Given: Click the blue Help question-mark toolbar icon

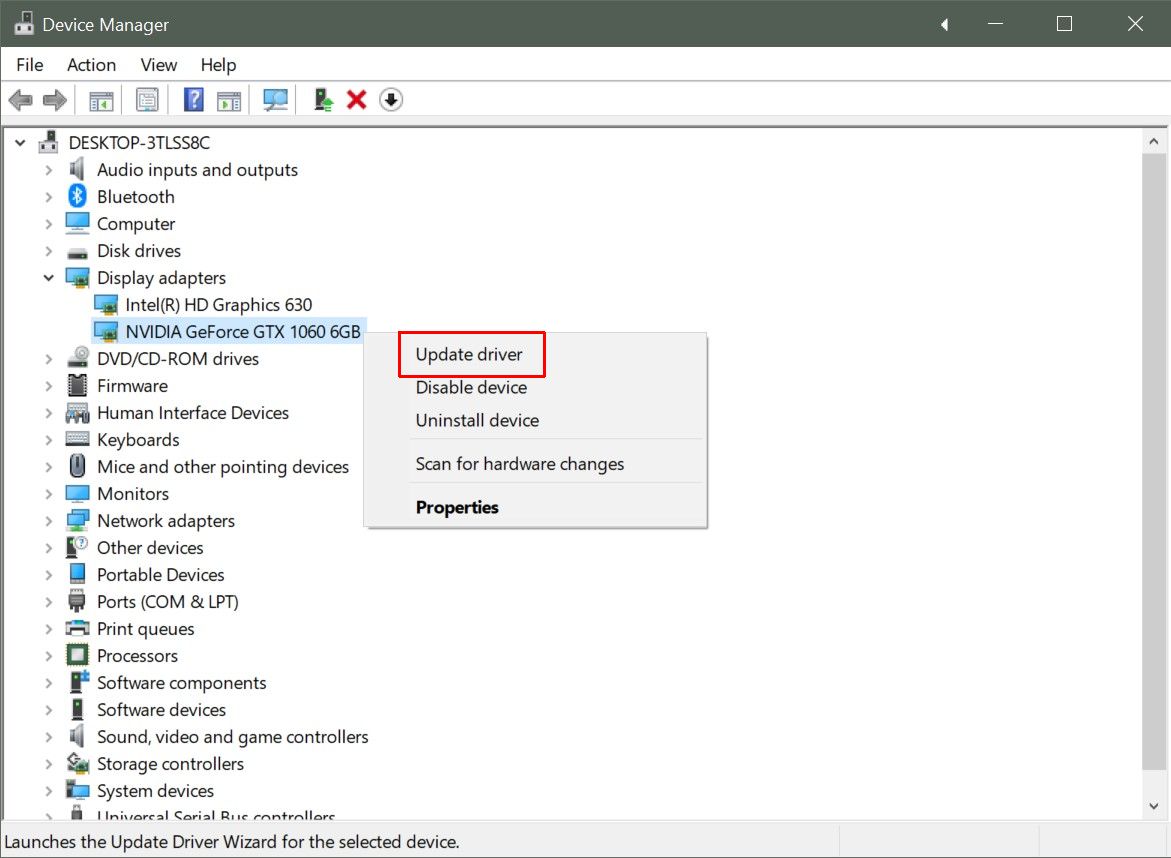Looking at the screenshot, I should coord(193,99).
